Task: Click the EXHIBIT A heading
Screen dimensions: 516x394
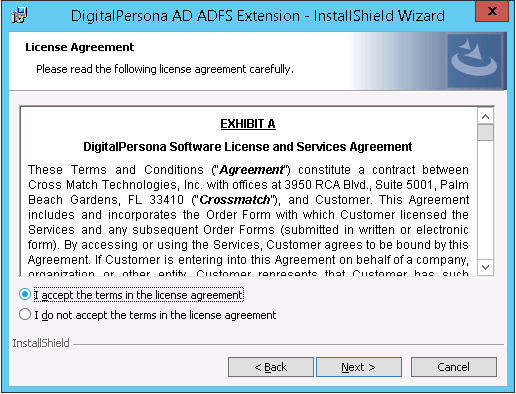Action: point(248,124)
